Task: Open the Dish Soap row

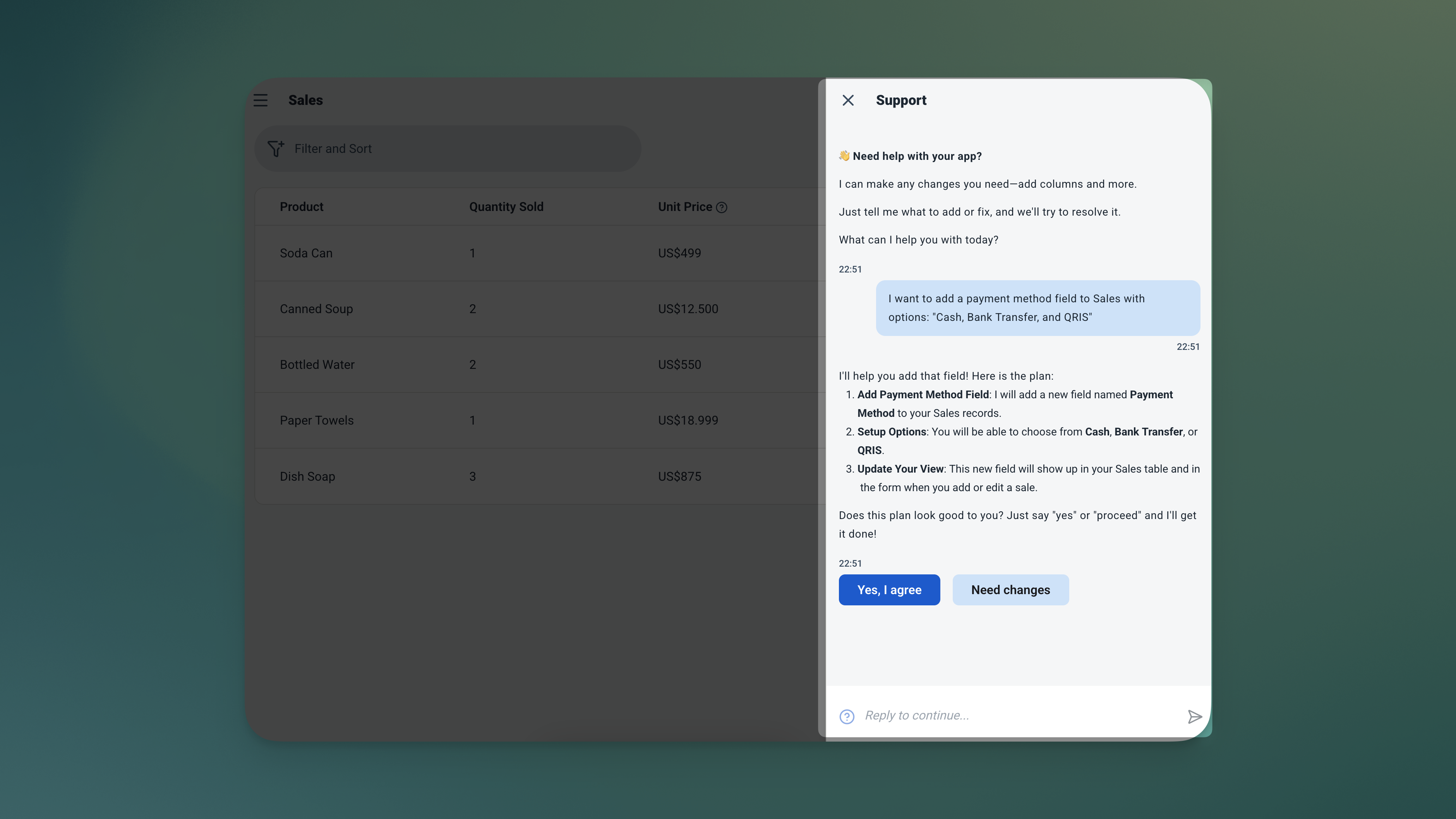Action: coord(307,476)
